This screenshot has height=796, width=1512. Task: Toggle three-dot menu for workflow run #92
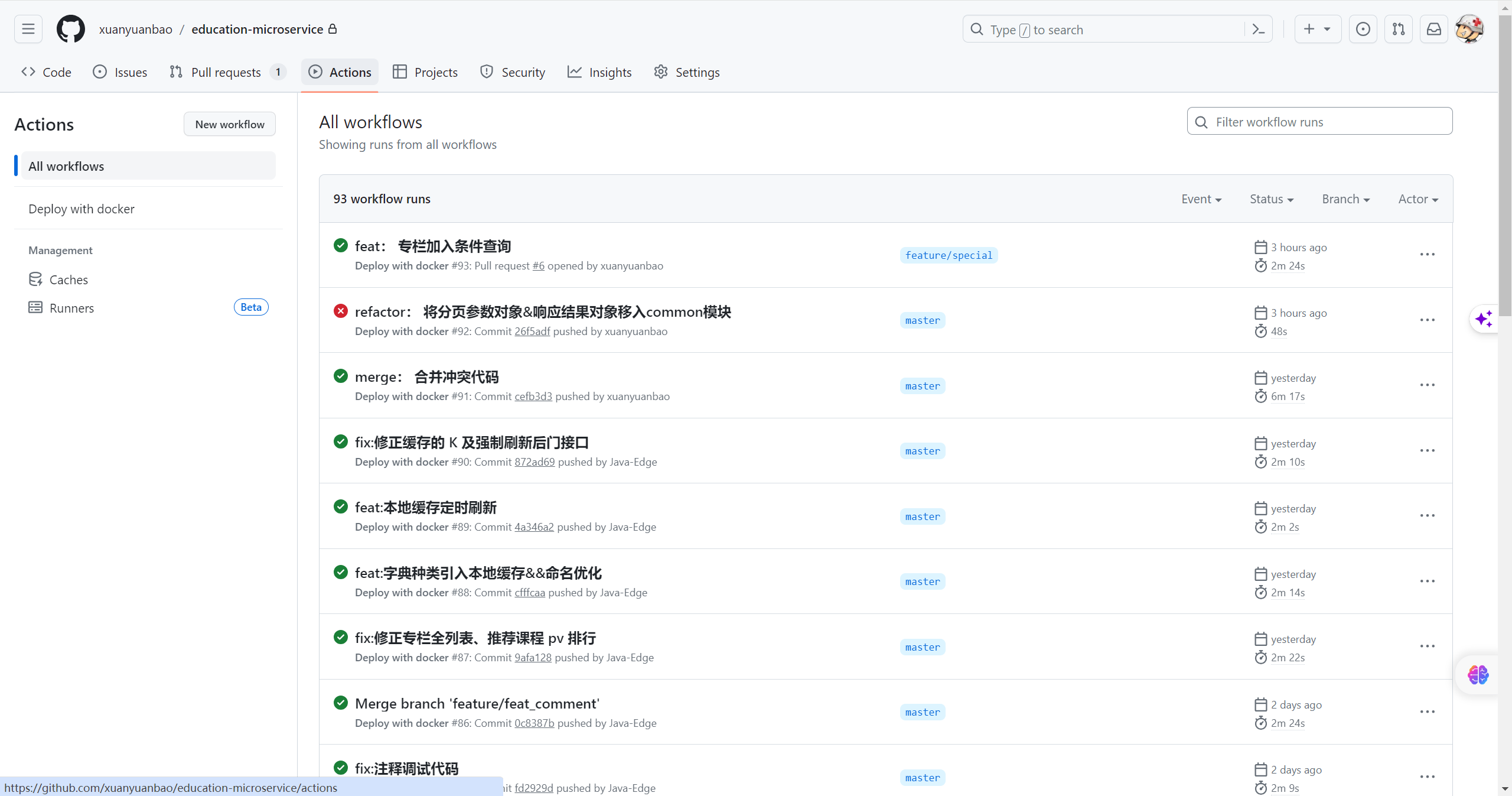[x=1428, y=320]
